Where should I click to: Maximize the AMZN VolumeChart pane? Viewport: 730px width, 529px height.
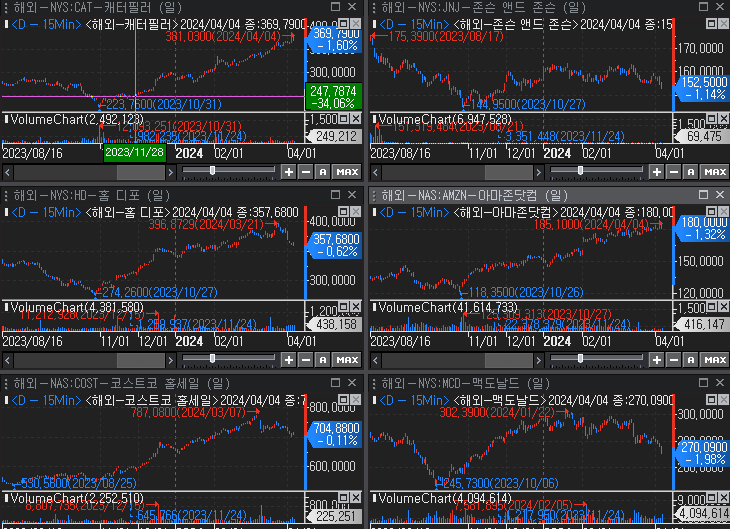coord(711,307)
